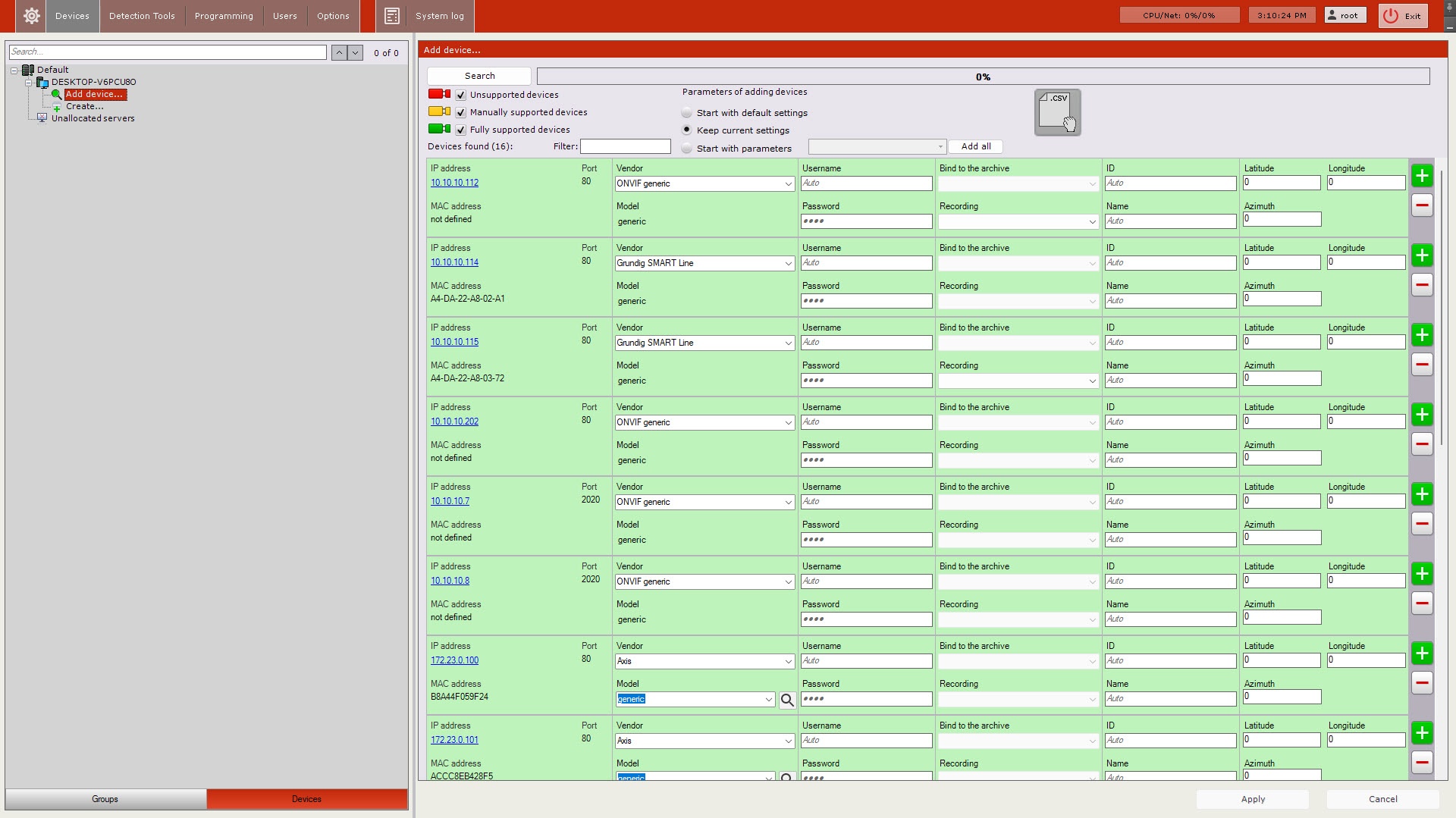Screen dimensions: 1456x818
Task: Open the Detection Tools tab
Action: point(142,16)
